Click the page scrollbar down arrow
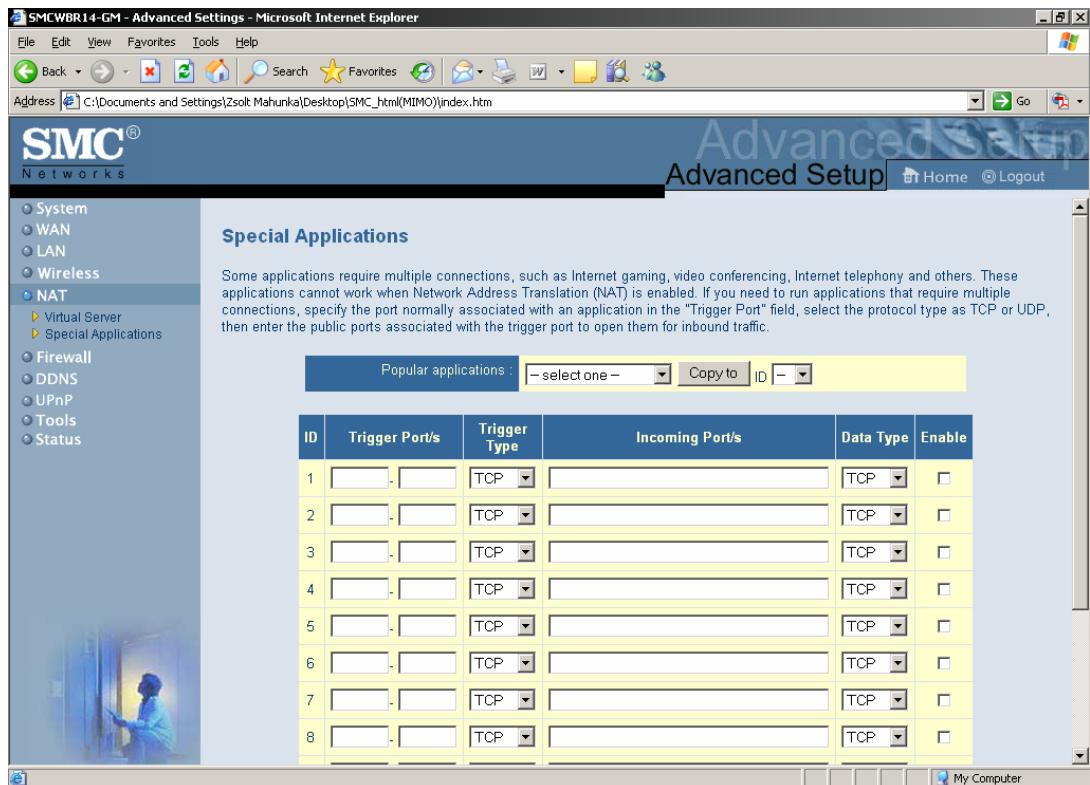Viewport: 1090px width, 785px height. 1080,756
